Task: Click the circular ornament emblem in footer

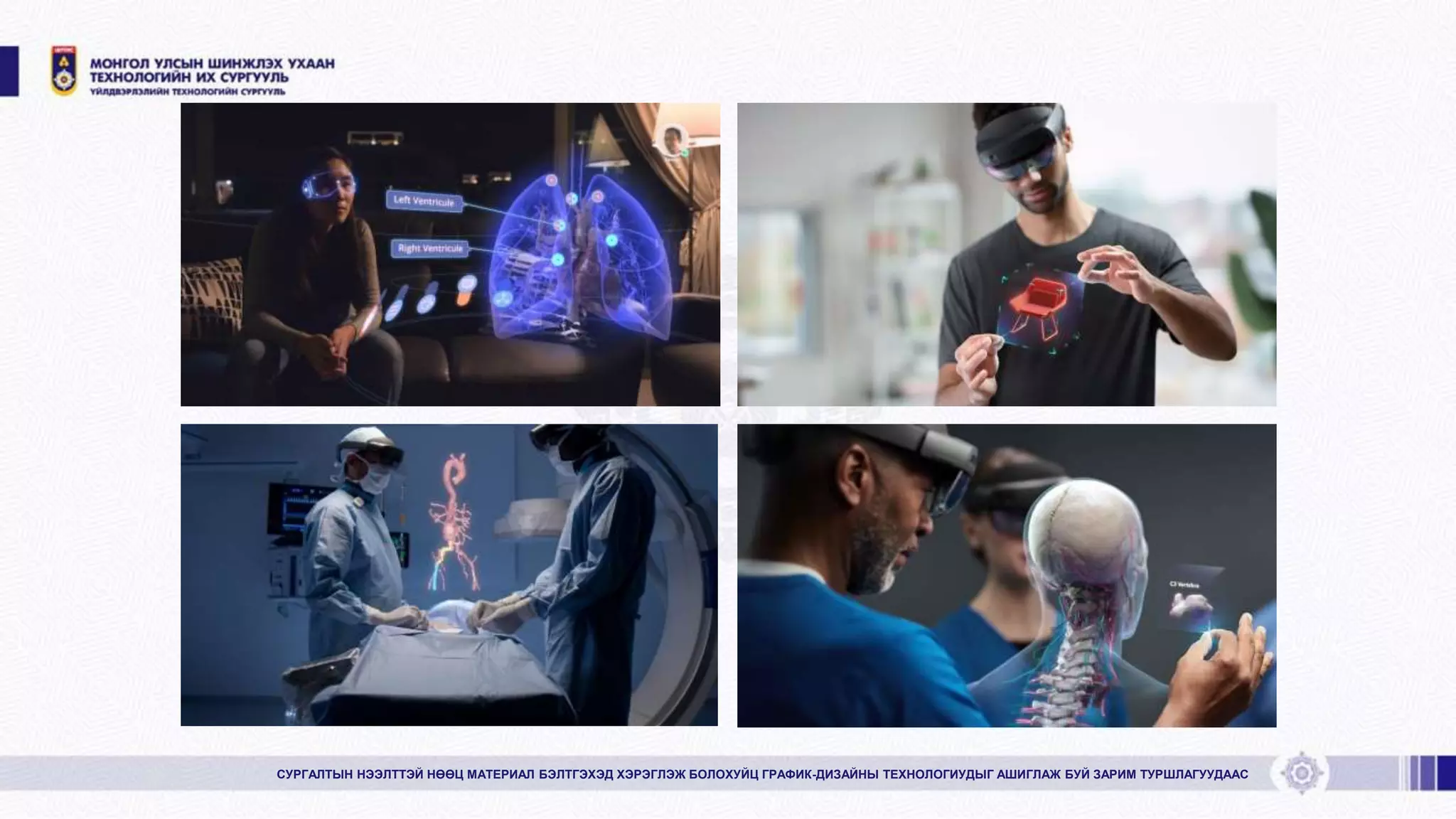Action: tap(1301, 773)
